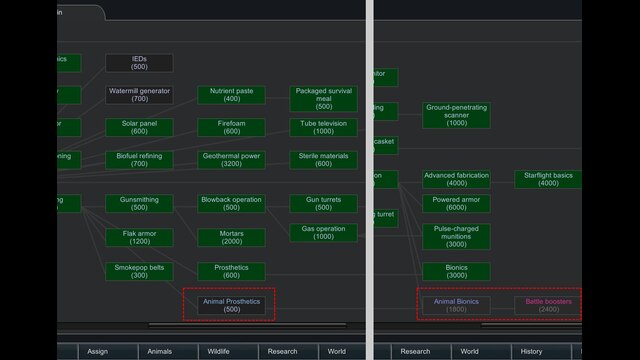
Task: Select the Starflight basics research node
Action: (x=548, y=179)
